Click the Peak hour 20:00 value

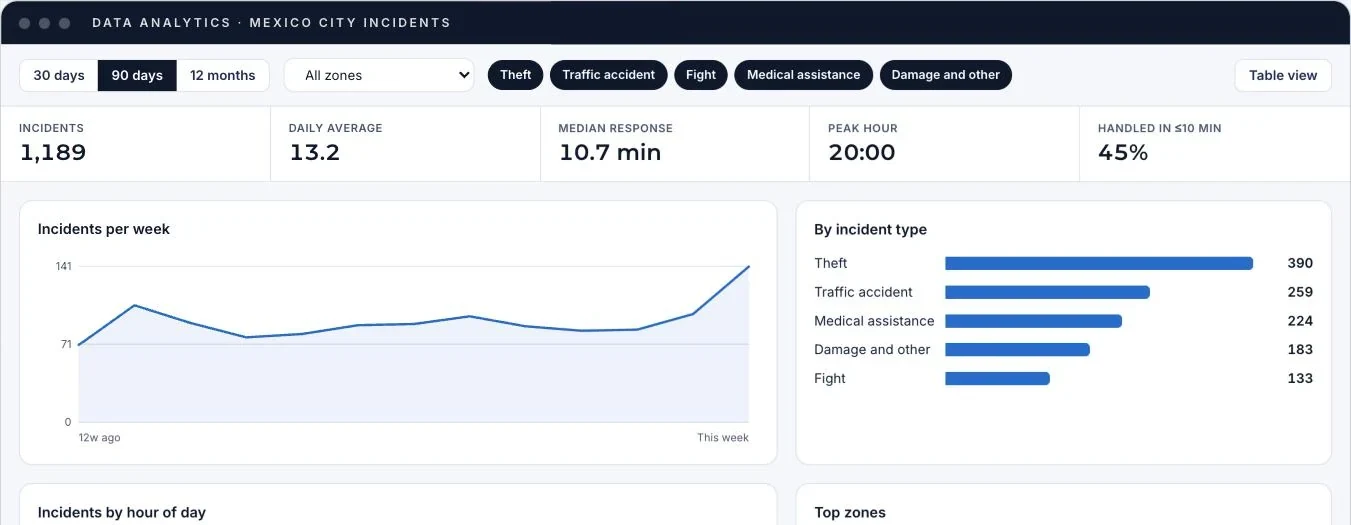click(x=862, y=153)
